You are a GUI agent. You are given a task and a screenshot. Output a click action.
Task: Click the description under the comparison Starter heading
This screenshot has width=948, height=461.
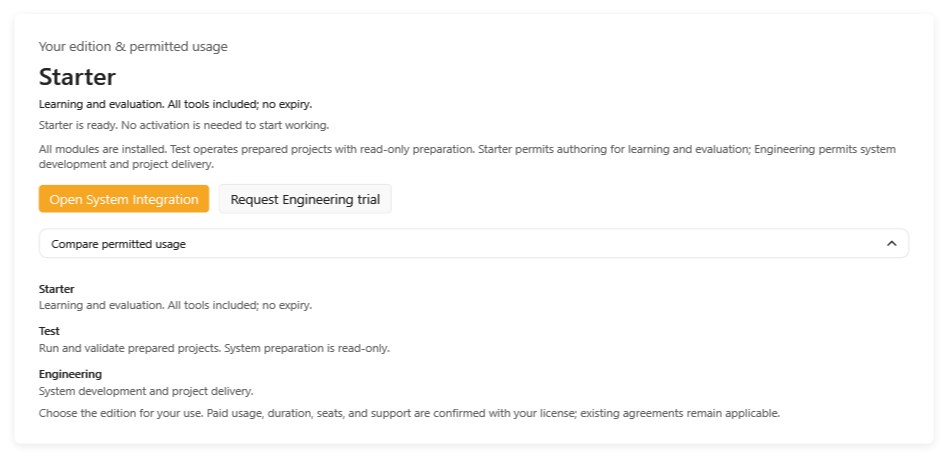point(175,306)
